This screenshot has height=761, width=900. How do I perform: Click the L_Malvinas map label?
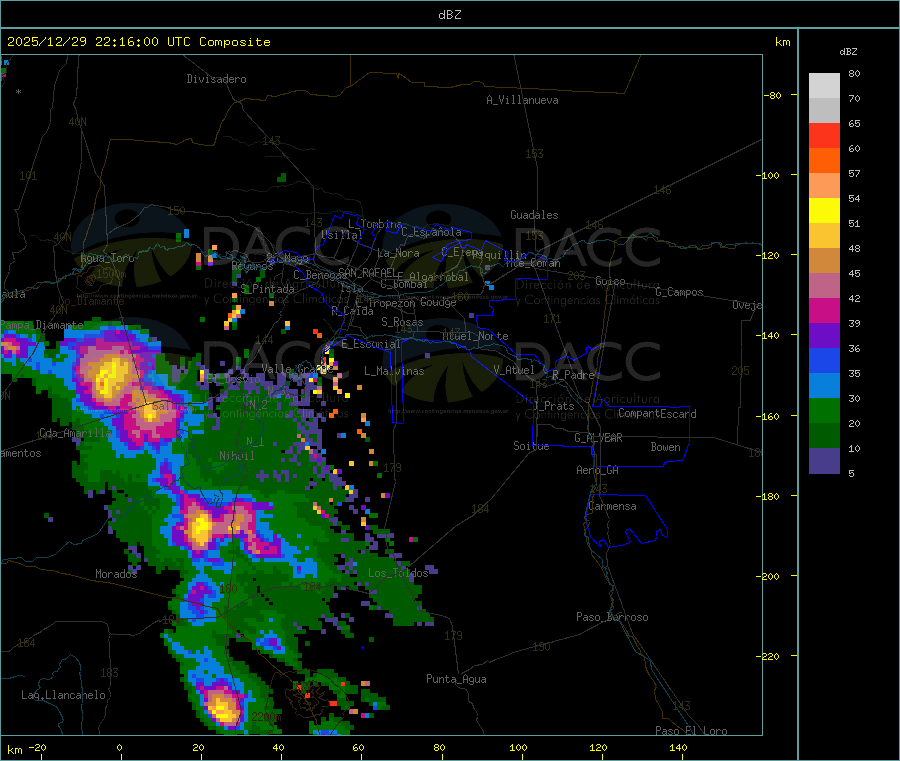click(x=394, y=371)
